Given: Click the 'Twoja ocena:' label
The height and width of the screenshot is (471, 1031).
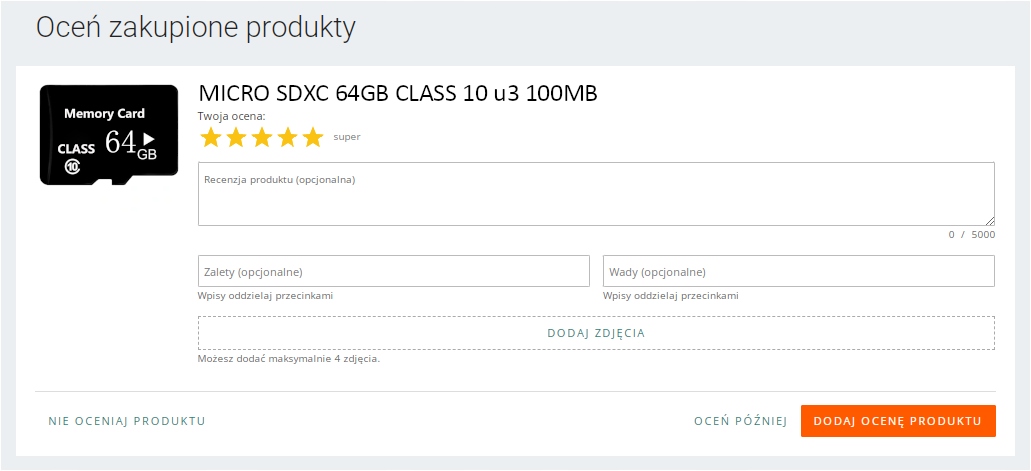Looking at the screenshot, I should click(231, 116).
